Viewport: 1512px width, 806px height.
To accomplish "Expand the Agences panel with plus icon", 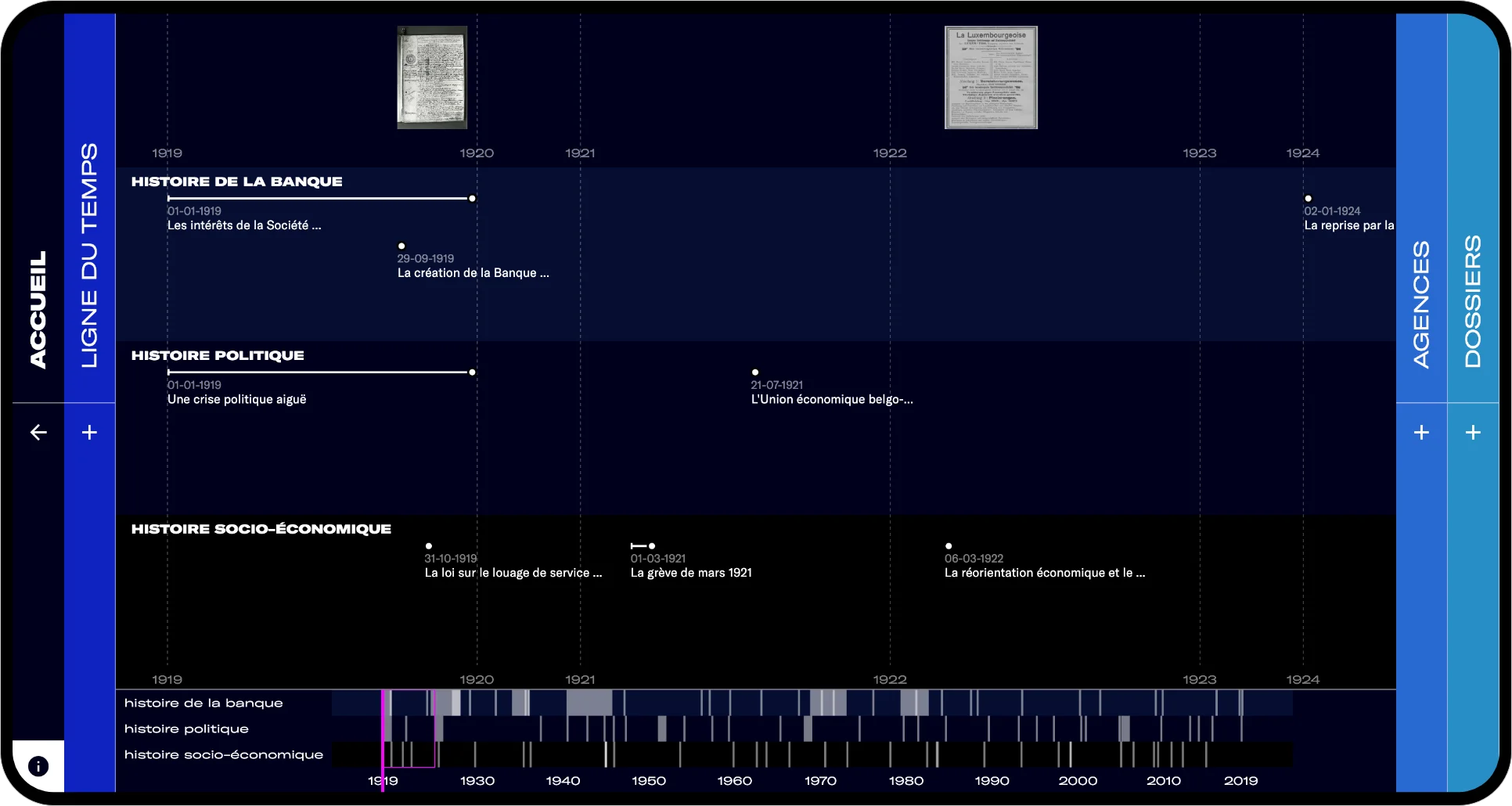I will coord(1421,432).
